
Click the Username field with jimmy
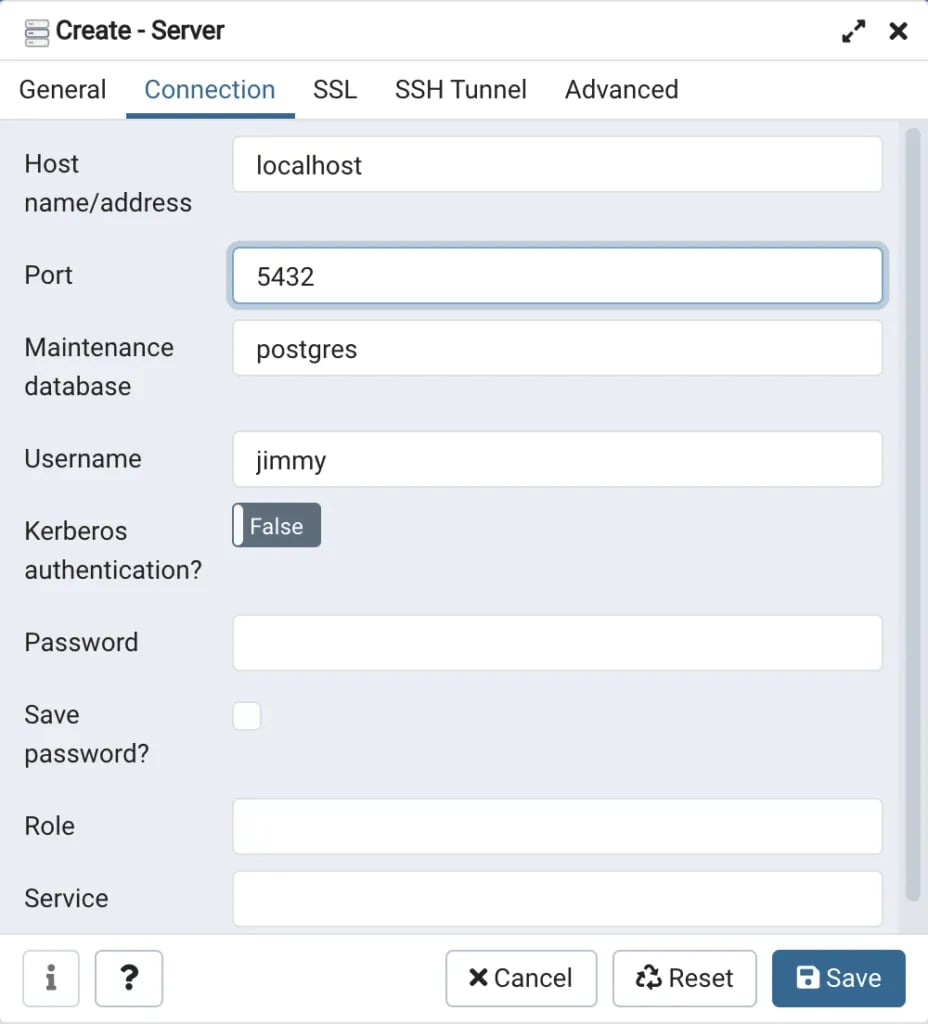pos(557,459)
